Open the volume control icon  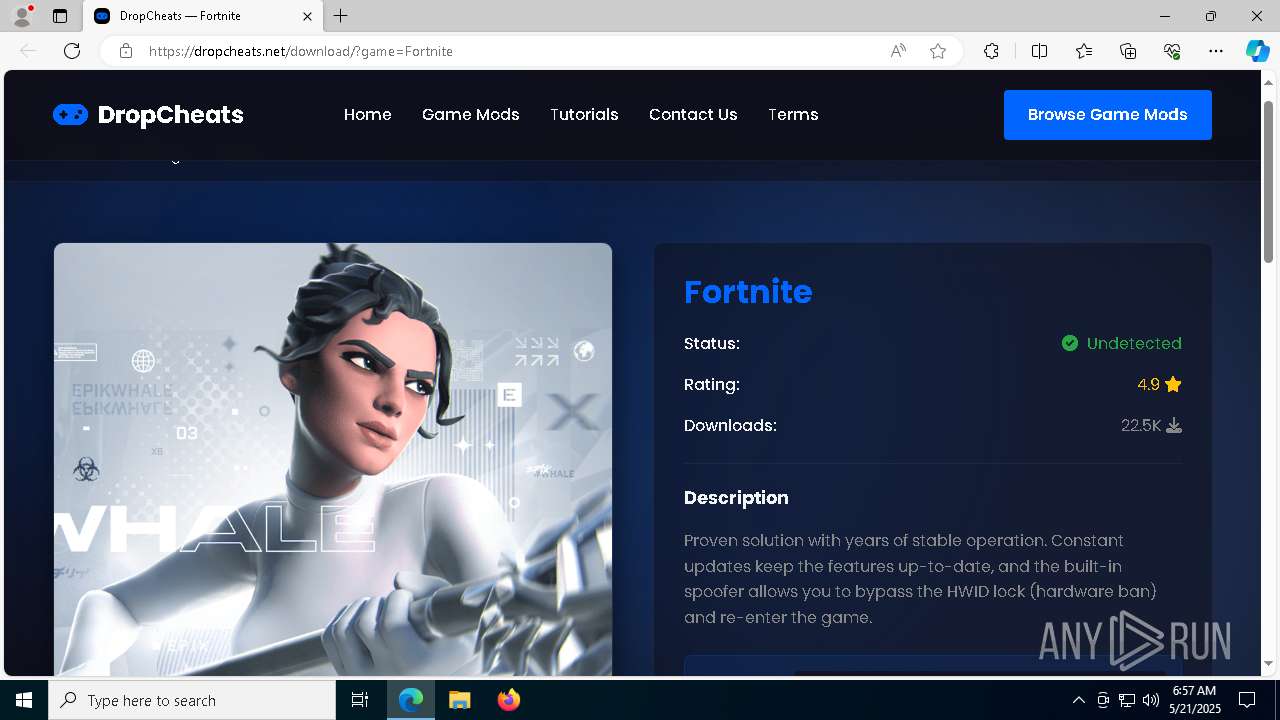pos(1151,700)
